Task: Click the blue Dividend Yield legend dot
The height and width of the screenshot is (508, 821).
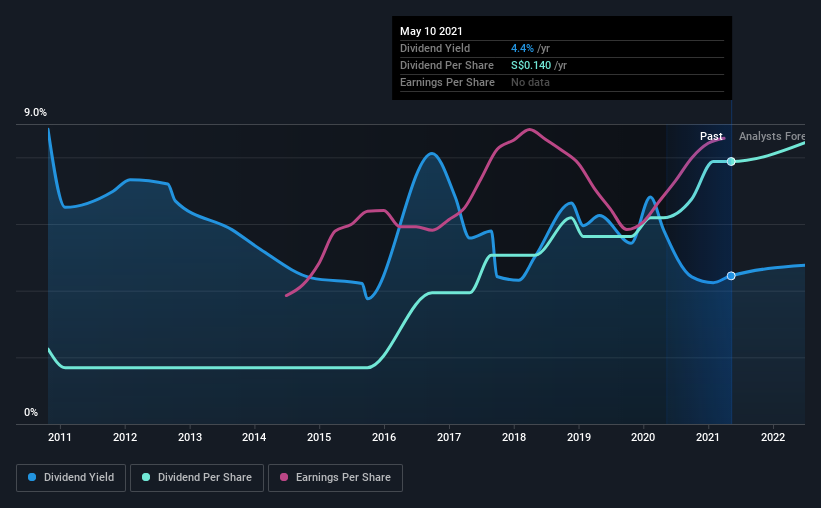Action: click(x=32, y=477)
